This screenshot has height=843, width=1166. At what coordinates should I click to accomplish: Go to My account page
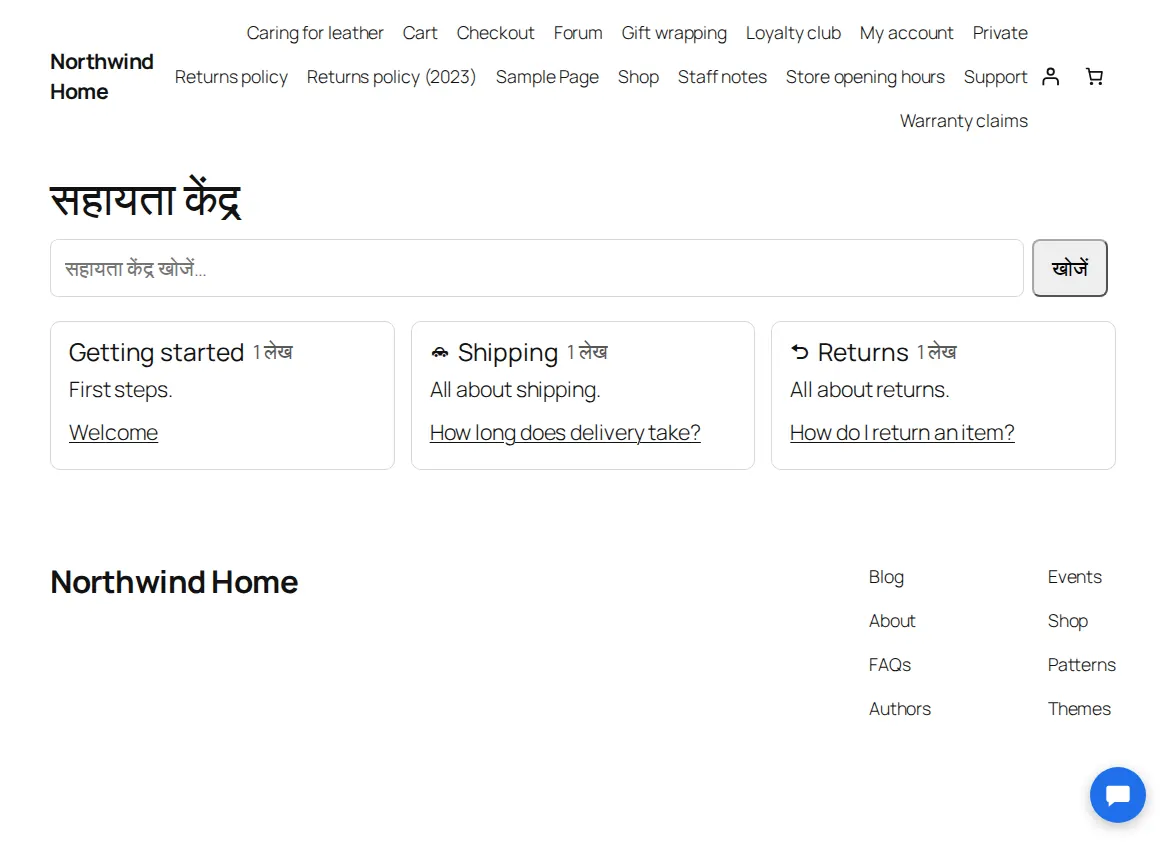pyautogui.click(x=906, y=33)
